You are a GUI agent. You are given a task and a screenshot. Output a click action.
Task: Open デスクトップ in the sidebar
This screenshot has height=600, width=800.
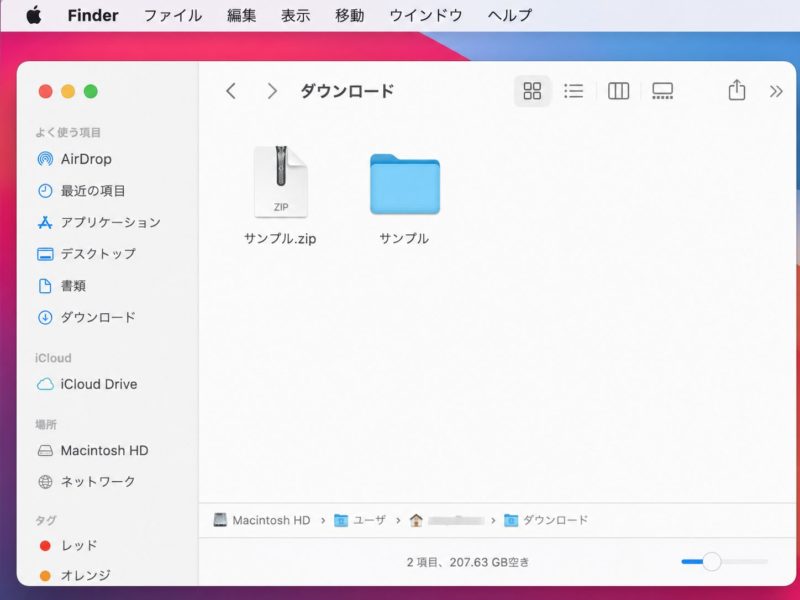[86, 254]
